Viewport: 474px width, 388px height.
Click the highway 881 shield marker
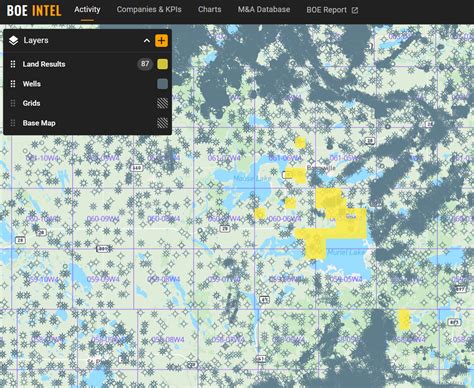tap(103, 249)
